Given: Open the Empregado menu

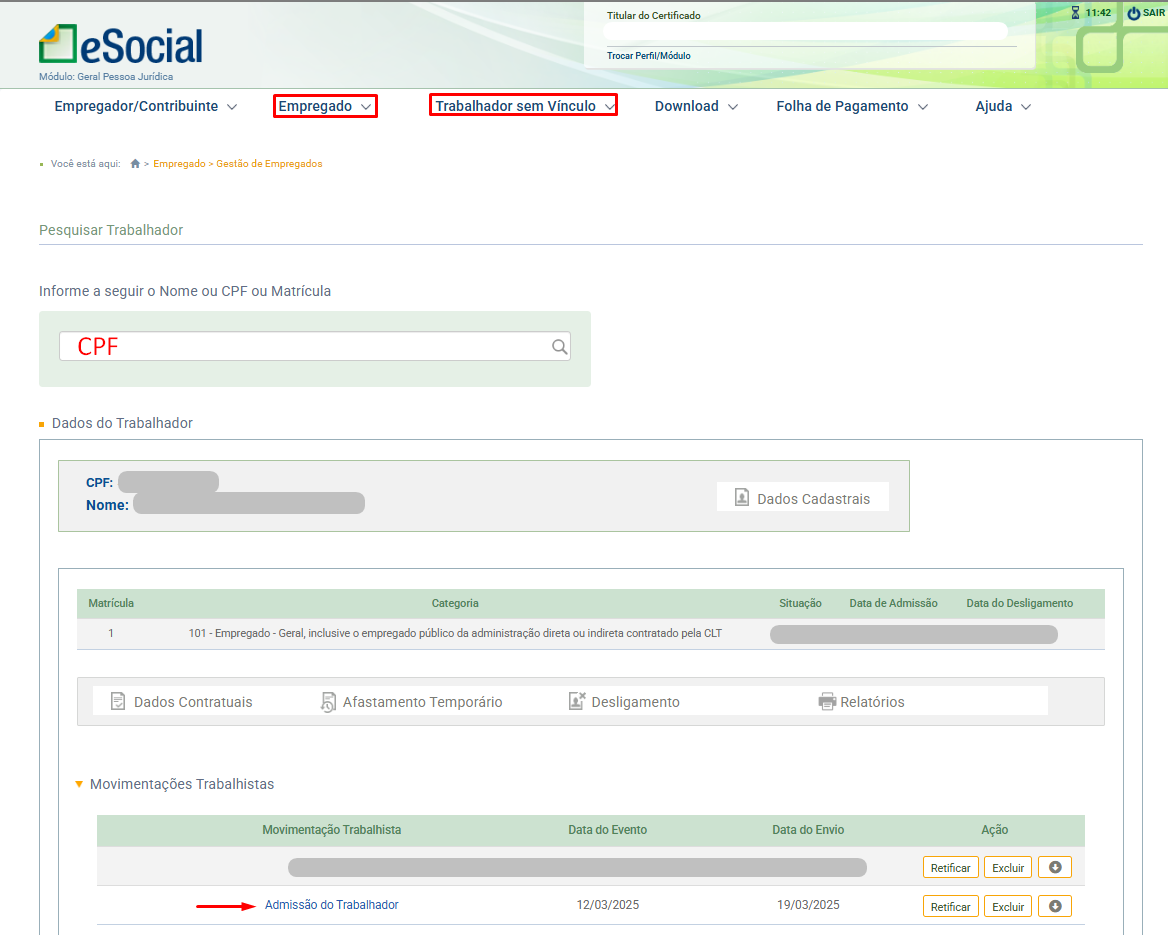Looking at the screenshot, I should (x=325, y=106).
